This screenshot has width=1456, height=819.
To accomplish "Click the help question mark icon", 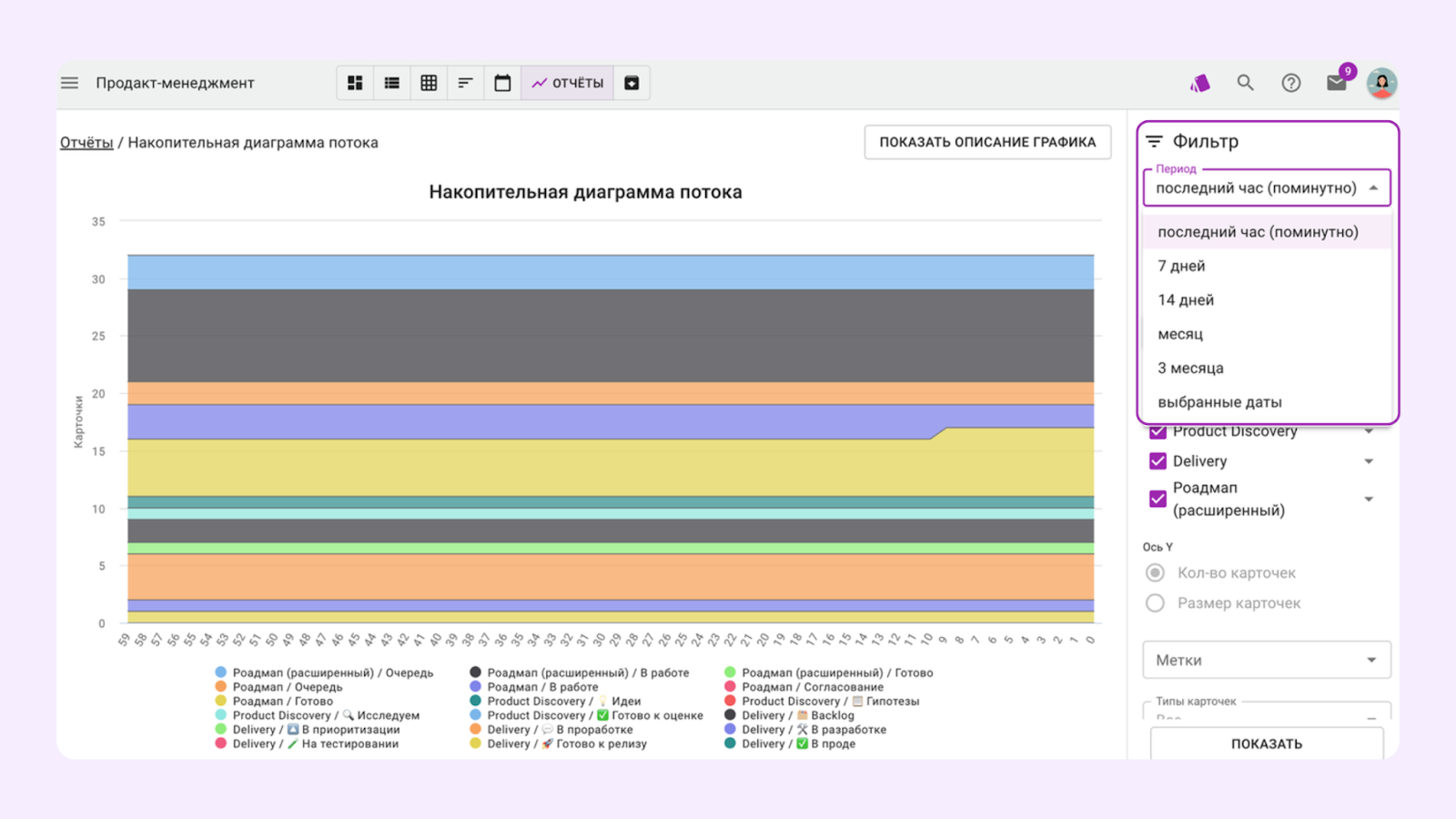I will [x=1290, y=82].
